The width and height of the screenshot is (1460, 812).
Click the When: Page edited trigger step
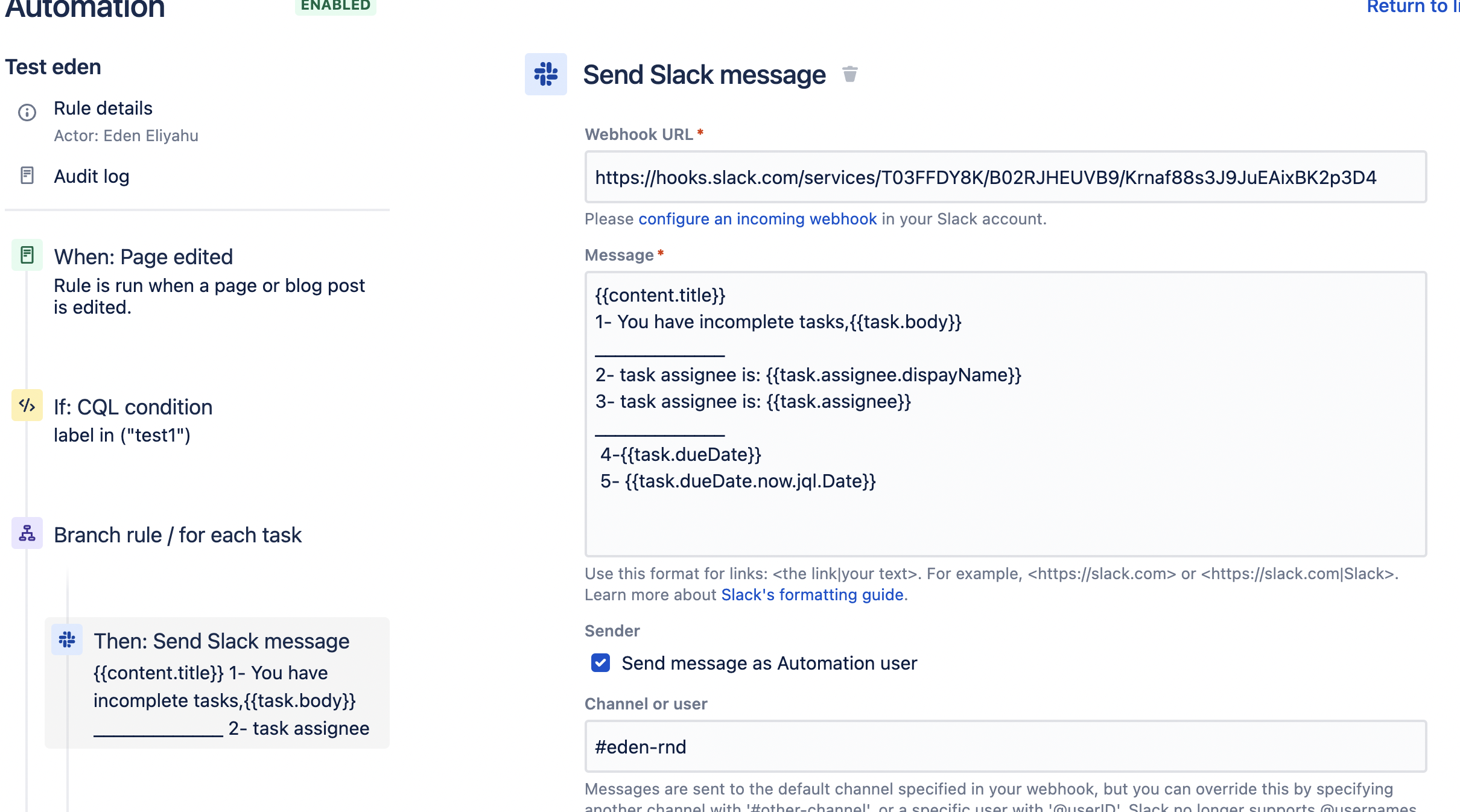pos(143,256)
